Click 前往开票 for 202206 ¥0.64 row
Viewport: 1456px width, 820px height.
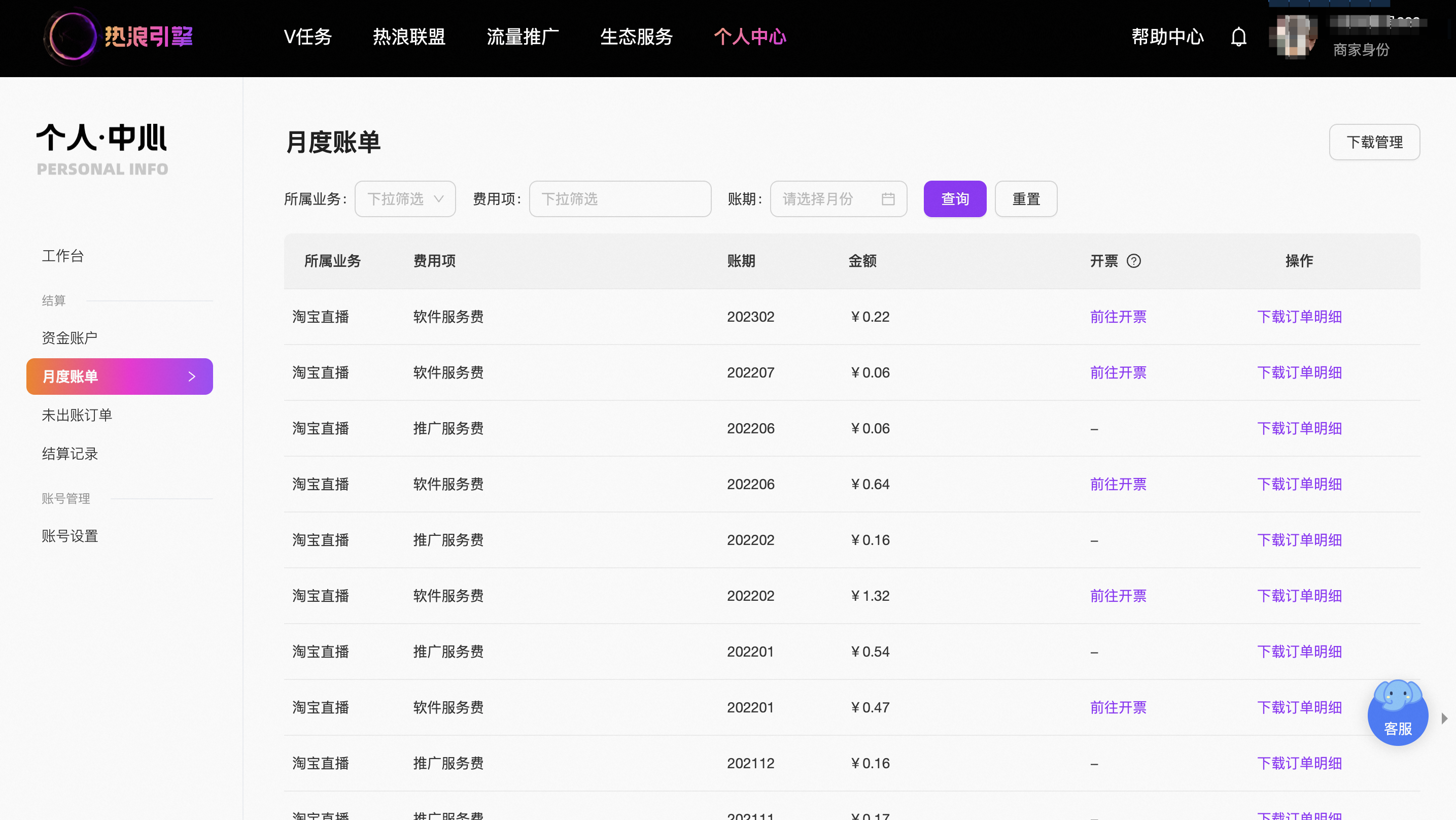click(x=1118, y=484)
